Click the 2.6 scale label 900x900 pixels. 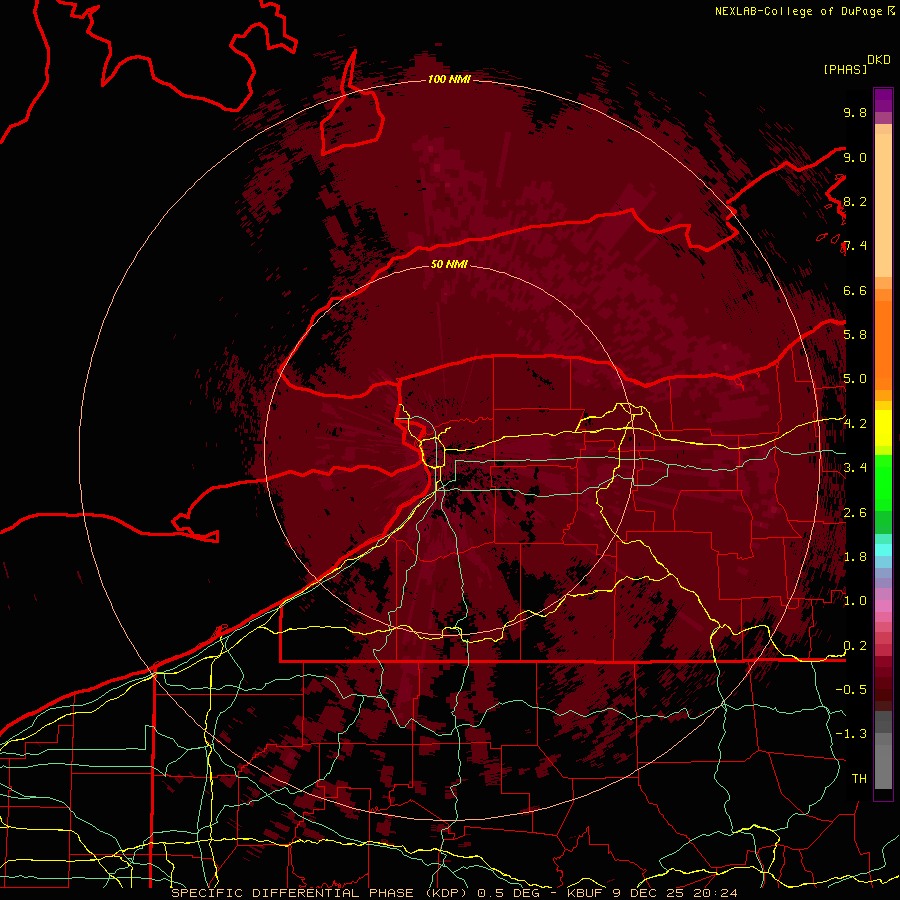click(x=855, y=513)
